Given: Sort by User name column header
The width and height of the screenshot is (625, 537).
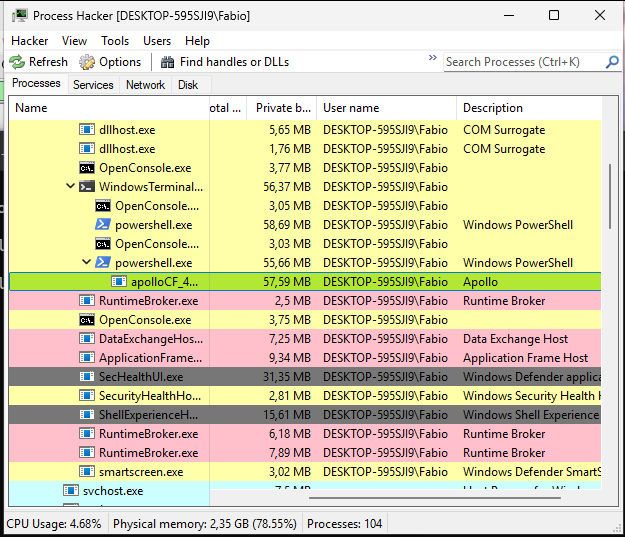Looking at the screenshot, I should [387, 108].
